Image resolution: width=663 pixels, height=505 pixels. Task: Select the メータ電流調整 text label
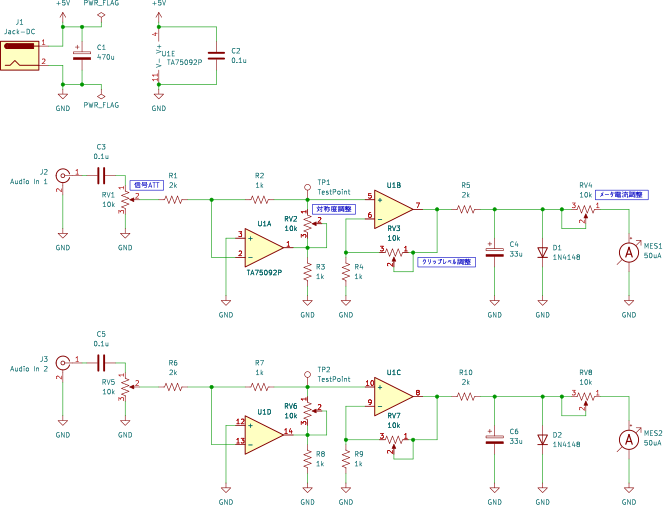[x=623, y=194]
